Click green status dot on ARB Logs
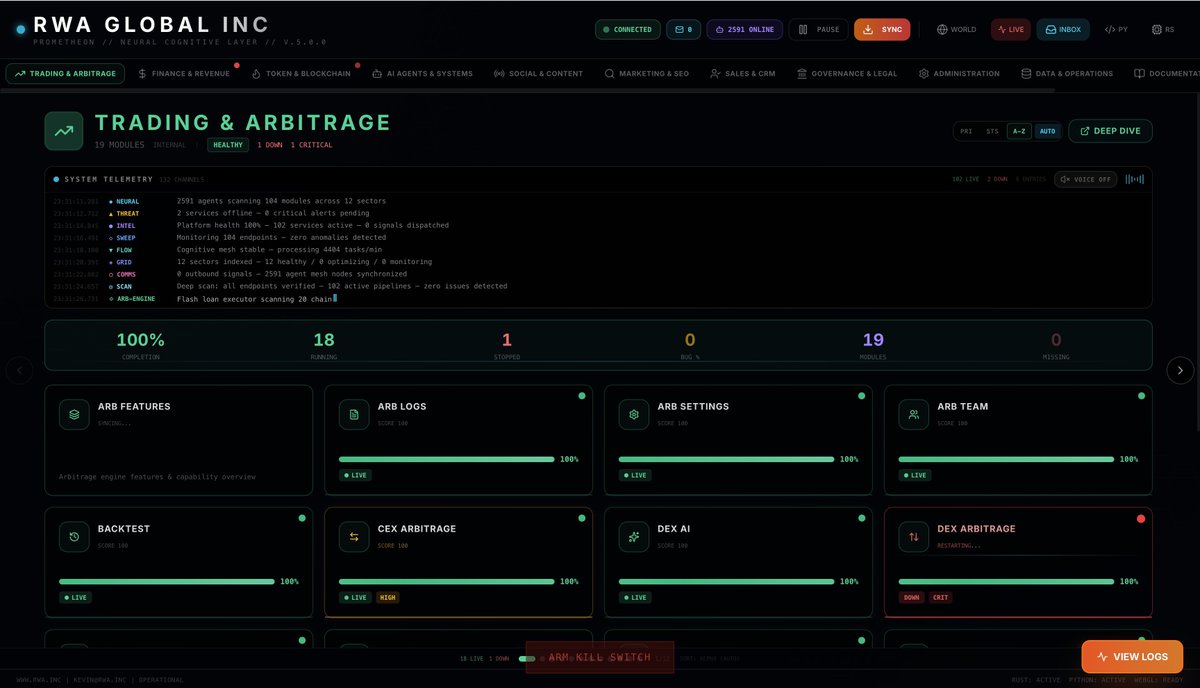The width and height of the screenshot is (1200, 688). coord(581,397)
